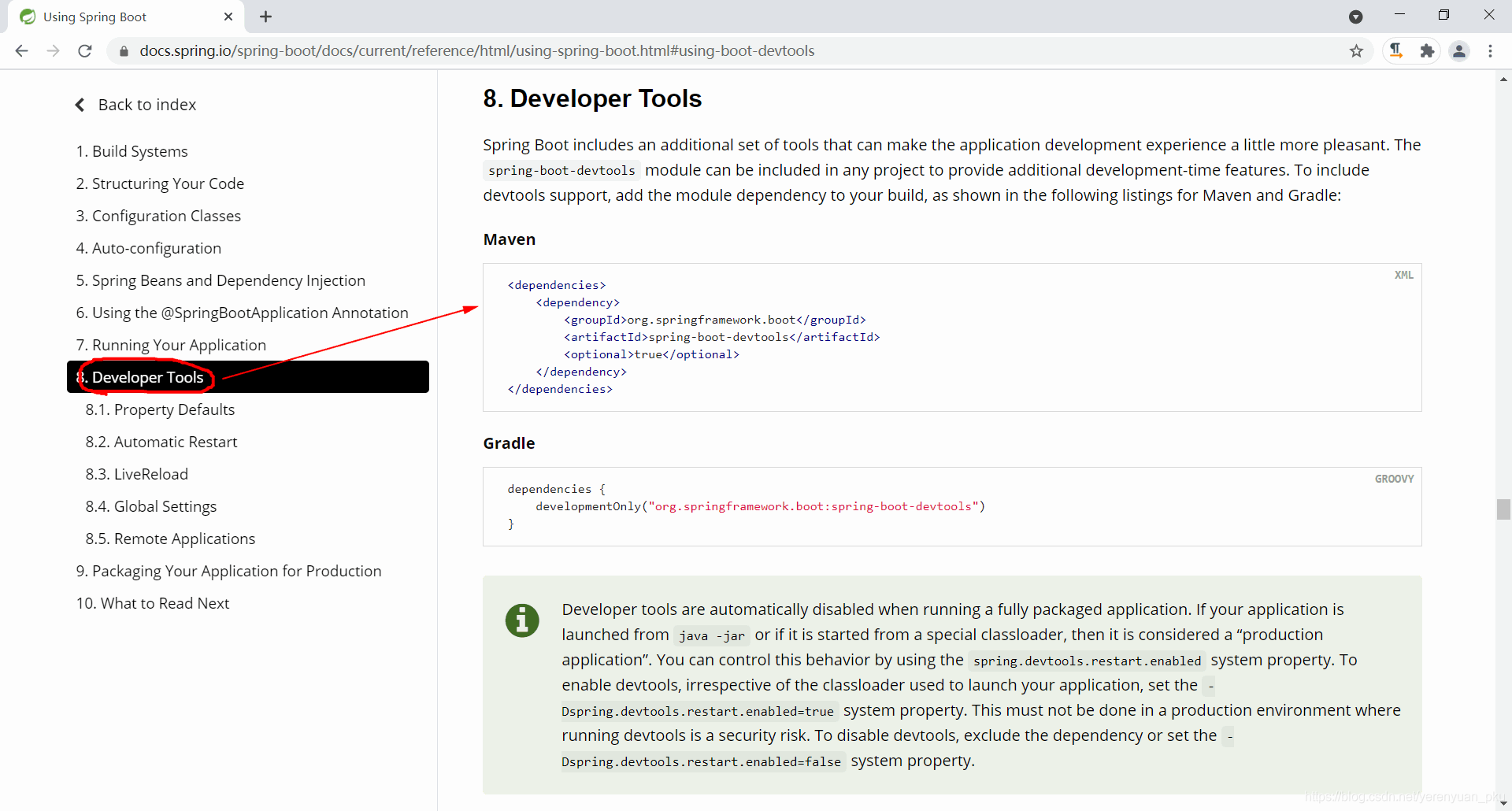The height and width of the screenshot is (811, 1512).
Task: Restore down the Chrome window
Action: [1443, 15]
